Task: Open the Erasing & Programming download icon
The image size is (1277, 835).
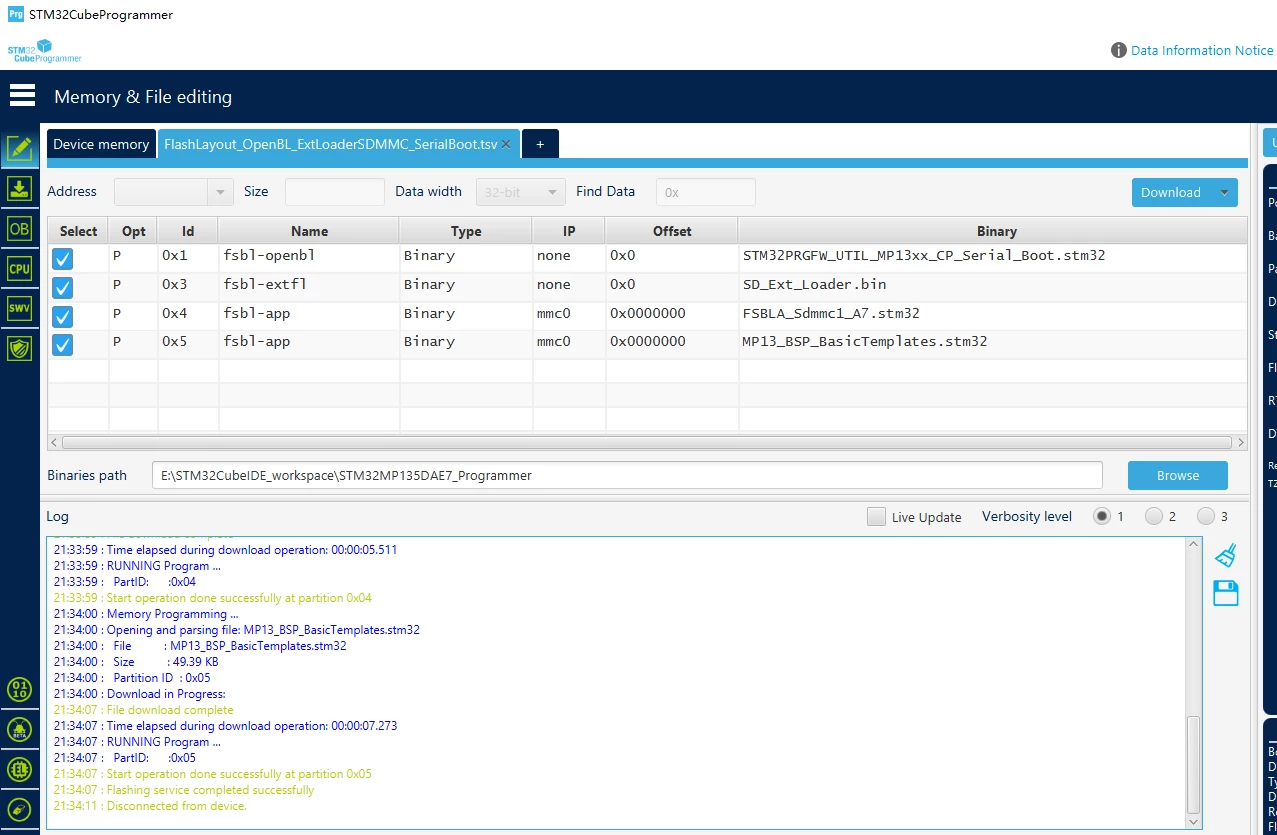Action: click(19, 189)
